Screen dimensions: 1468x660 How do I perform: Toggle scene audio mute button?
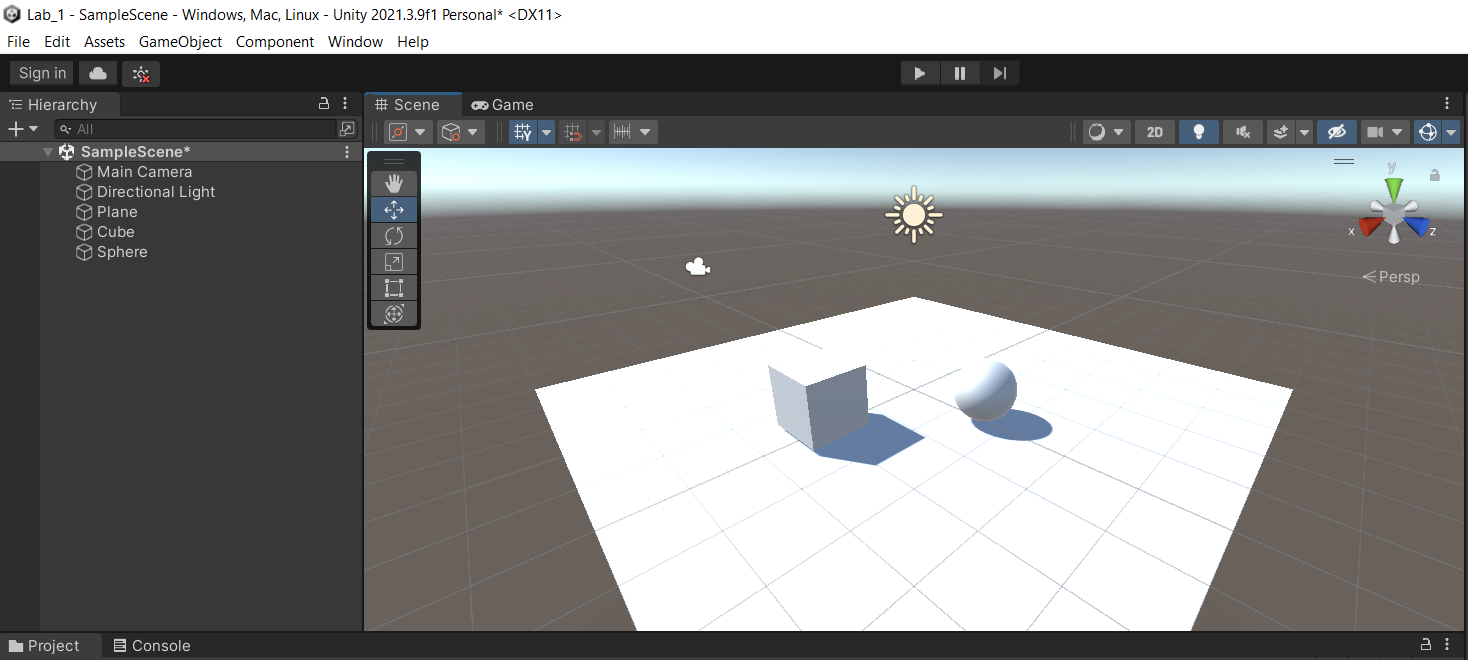pos(1242,132)
